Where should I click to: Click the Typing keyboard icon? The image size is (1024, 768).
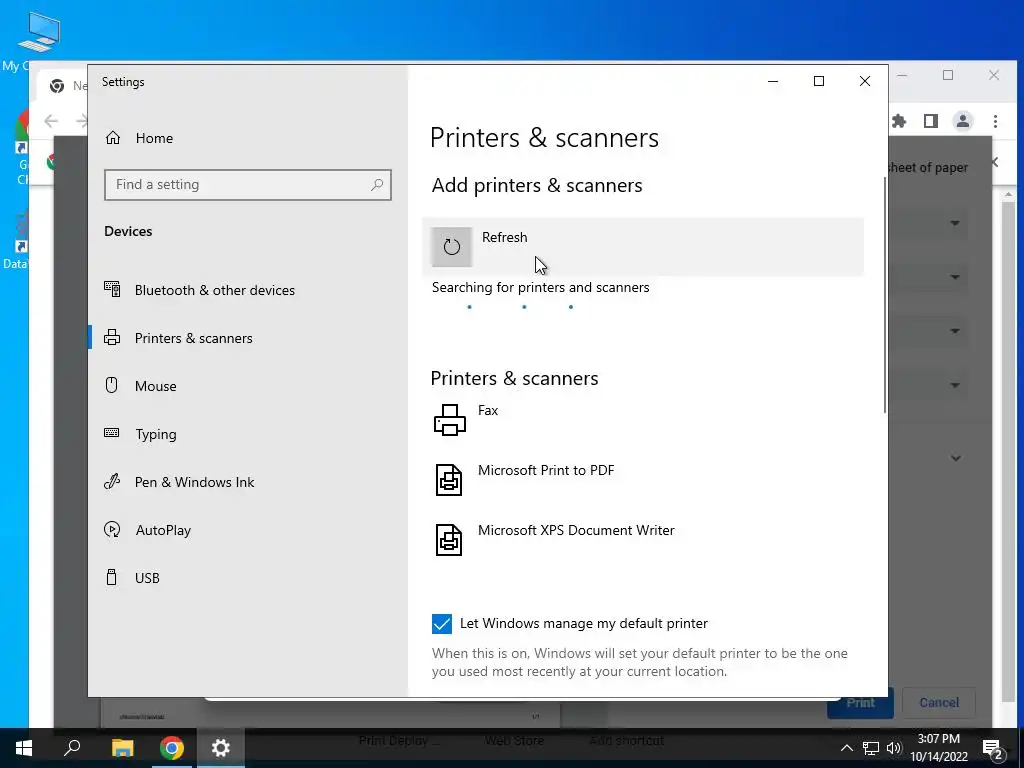tap(112, 433)
